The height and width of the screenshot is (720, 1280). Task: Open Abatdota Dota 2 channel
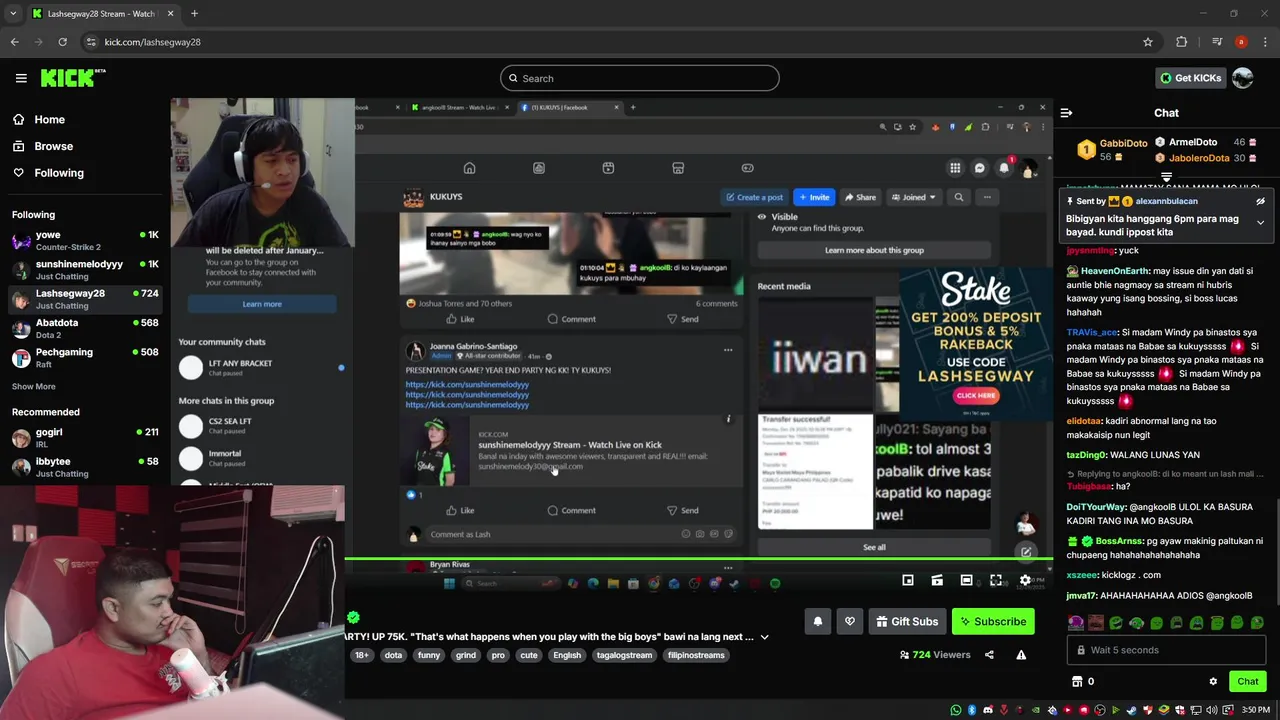coord(85,329)
